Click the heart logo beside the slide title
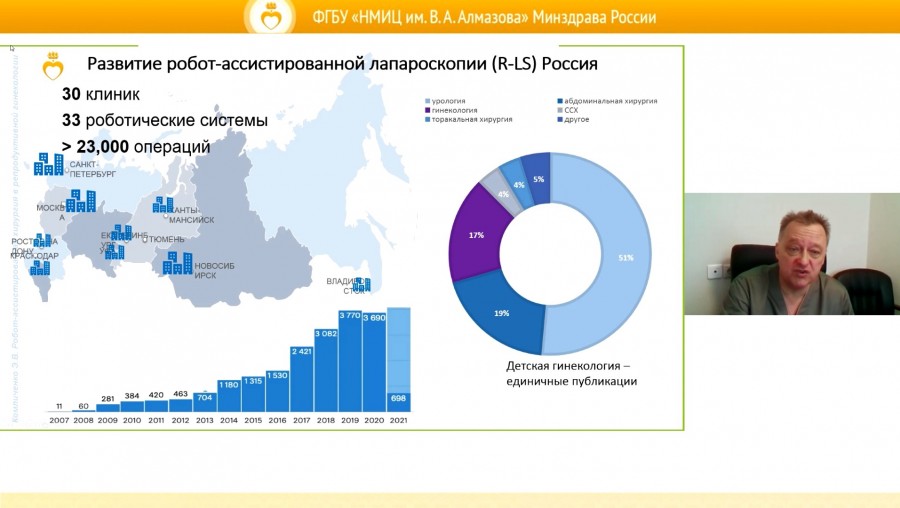The height and width of the screenshot is (508, 900). (53, 67)
